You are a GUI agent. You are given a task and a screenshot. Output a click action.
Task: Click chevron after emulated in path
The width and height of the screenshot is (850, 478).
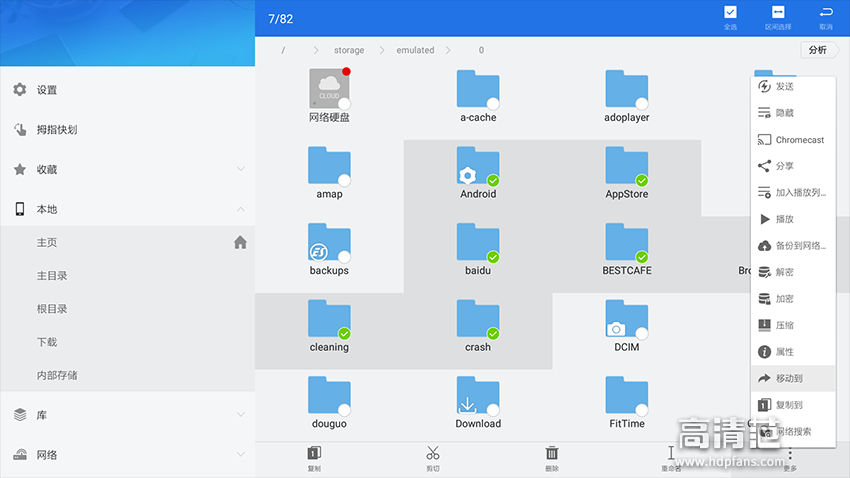[x=448, y=50]
